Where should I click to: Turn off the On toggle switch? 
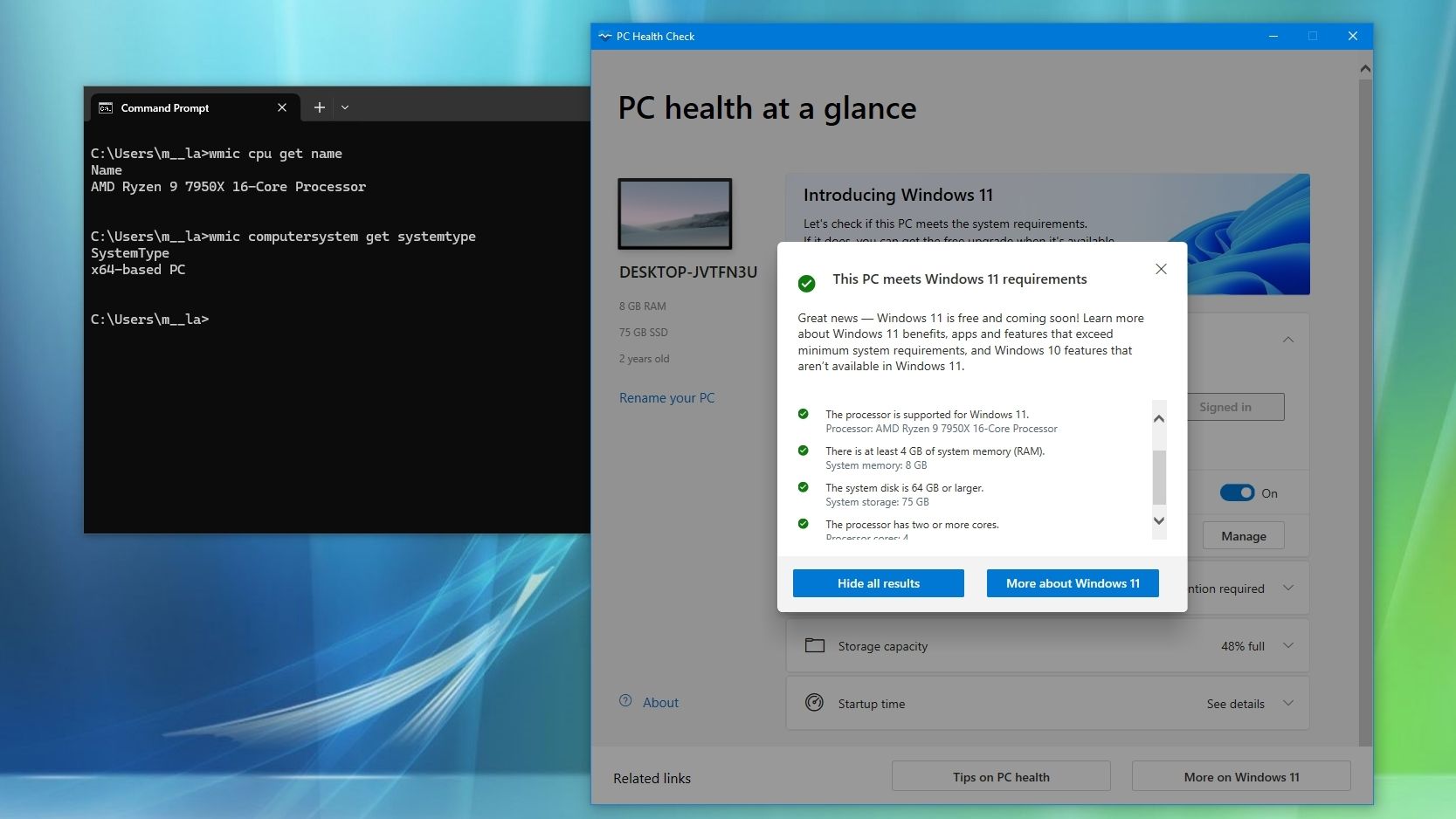click(1237, 492)
